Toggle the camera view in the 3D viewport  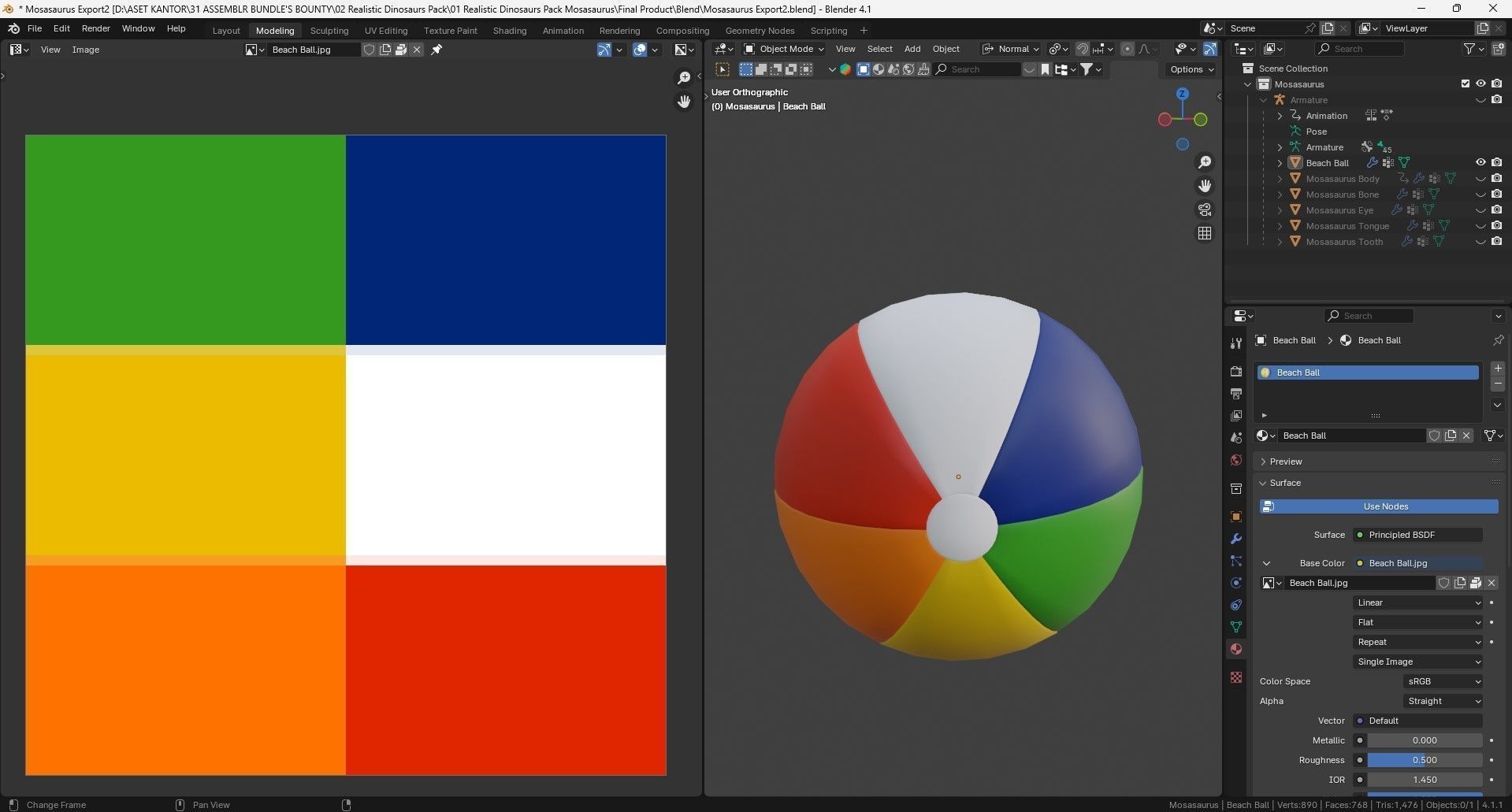point(1205,209)
